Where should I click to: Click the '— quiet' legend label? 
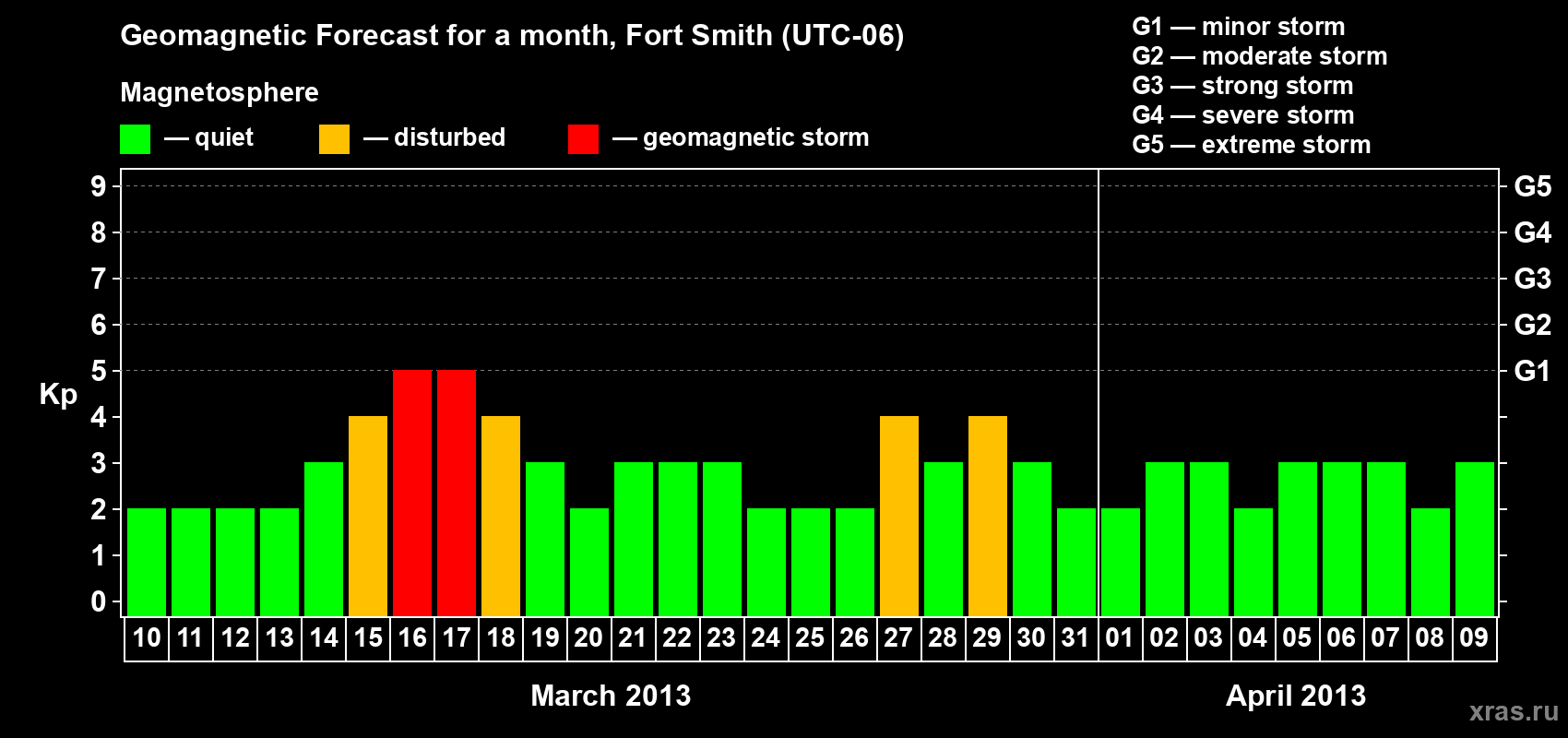(208, 138)
